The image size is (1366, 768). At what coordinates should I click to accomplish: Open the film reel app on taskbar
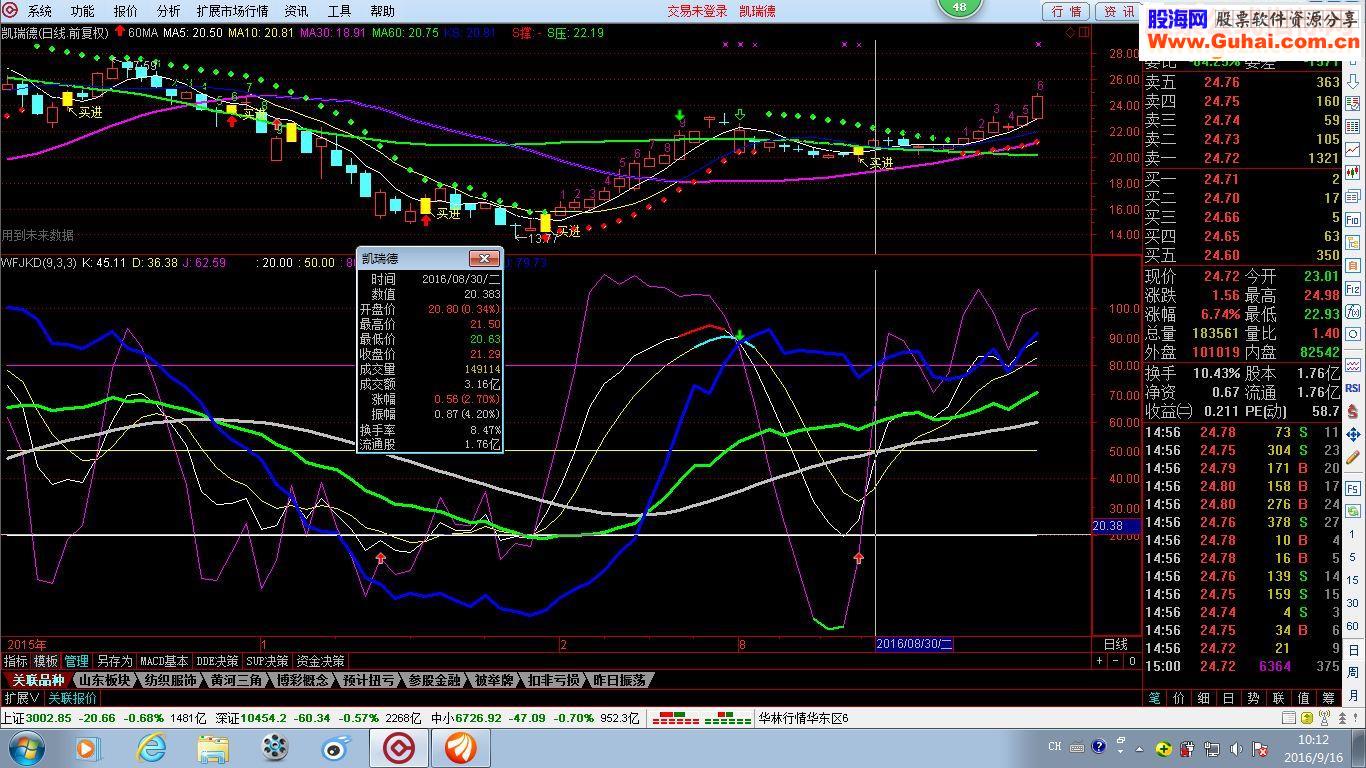[x=274, y=747]
